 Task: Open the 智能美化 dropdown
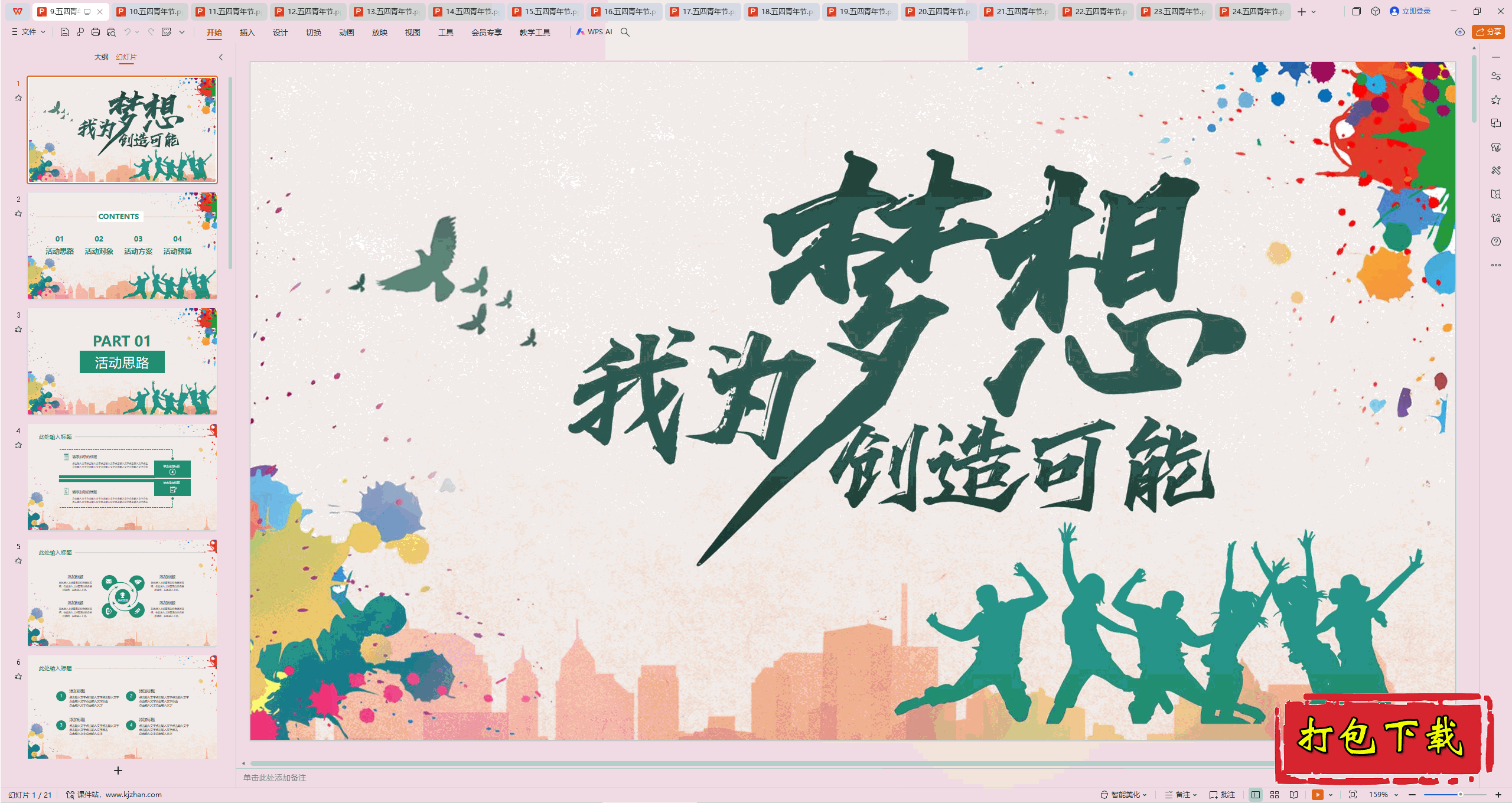coord(1124,795)
